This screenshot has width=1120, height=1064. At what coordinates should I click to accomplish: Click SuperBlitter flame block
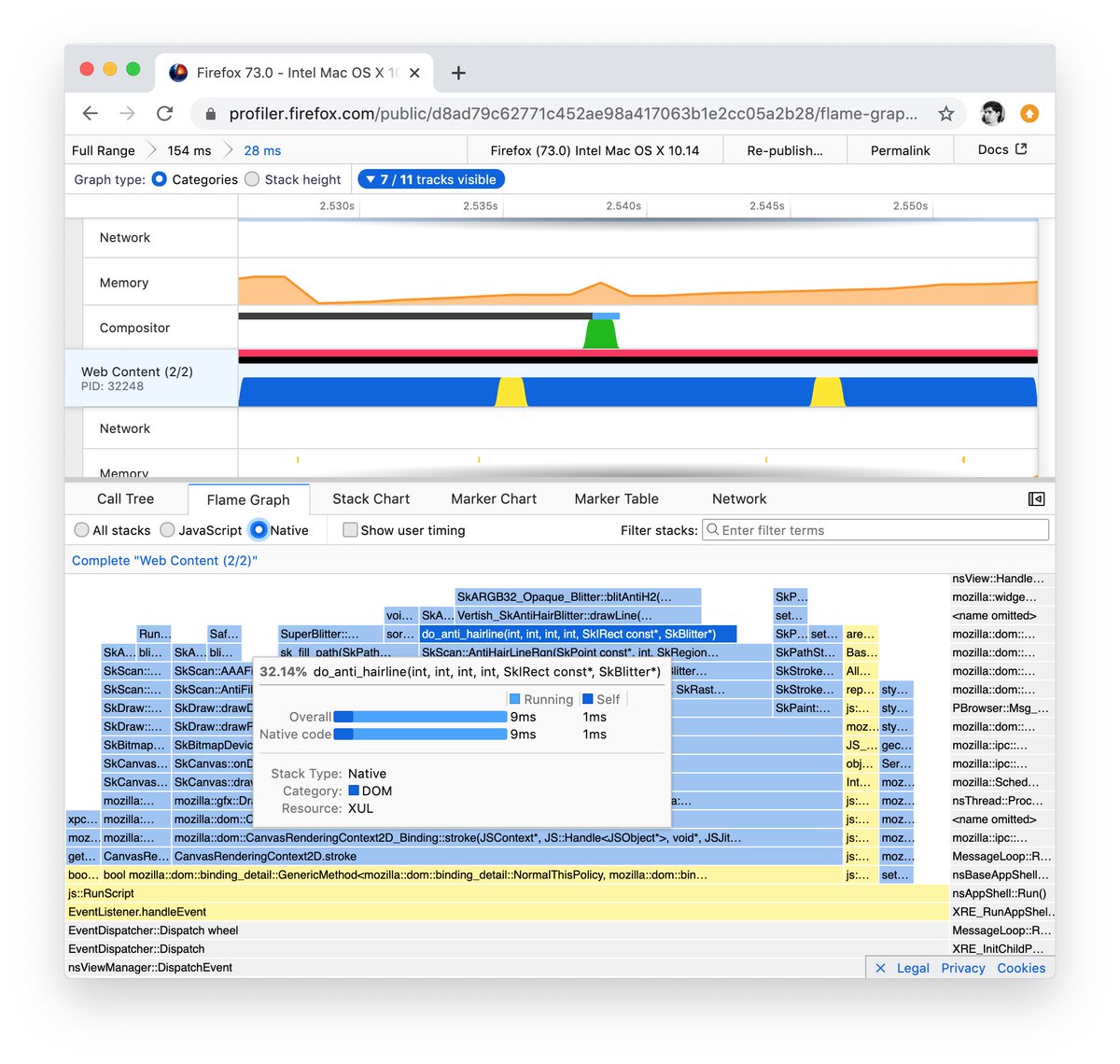(330, 634)
